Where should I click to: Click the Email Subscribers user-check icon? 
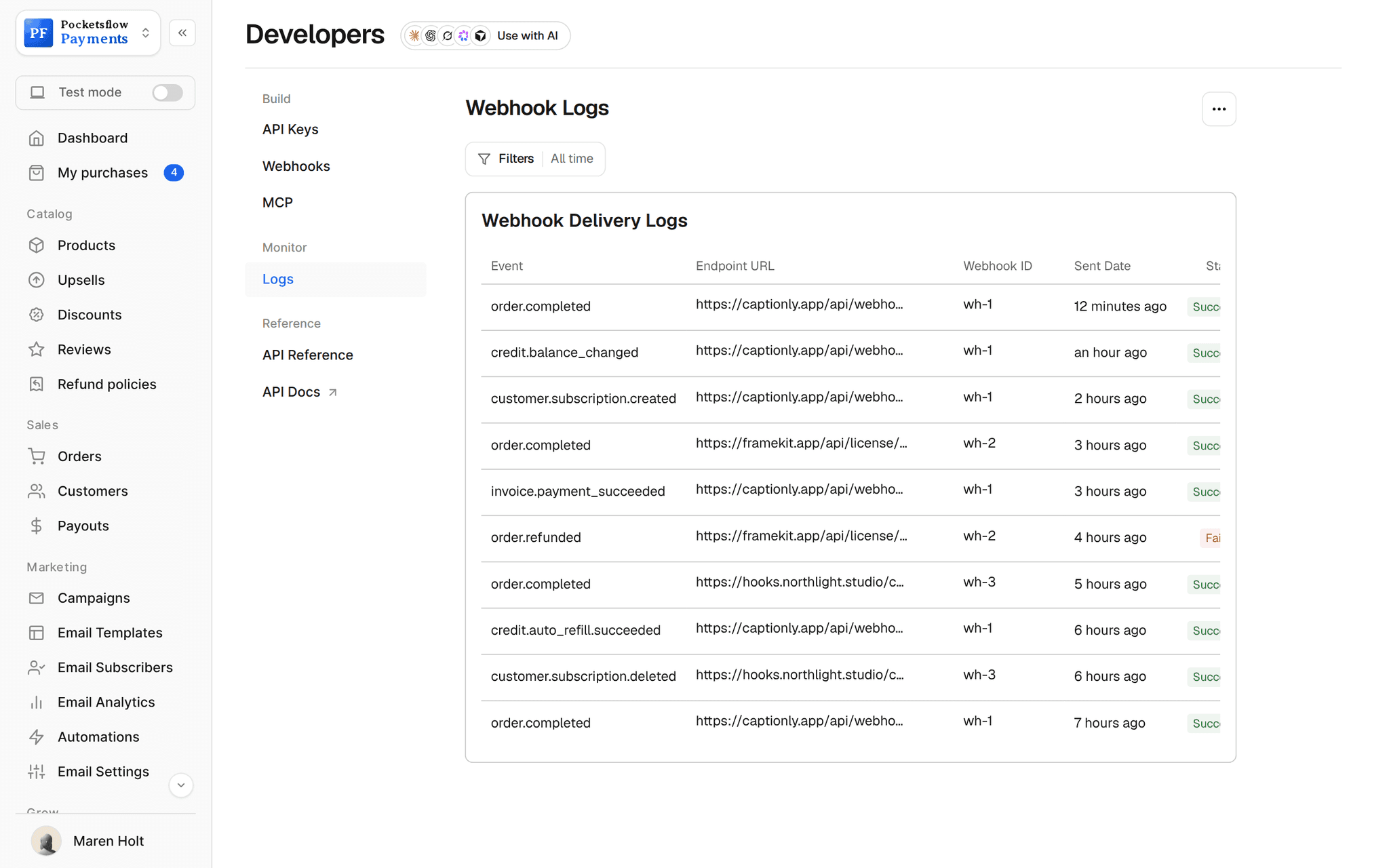(37, 668)
